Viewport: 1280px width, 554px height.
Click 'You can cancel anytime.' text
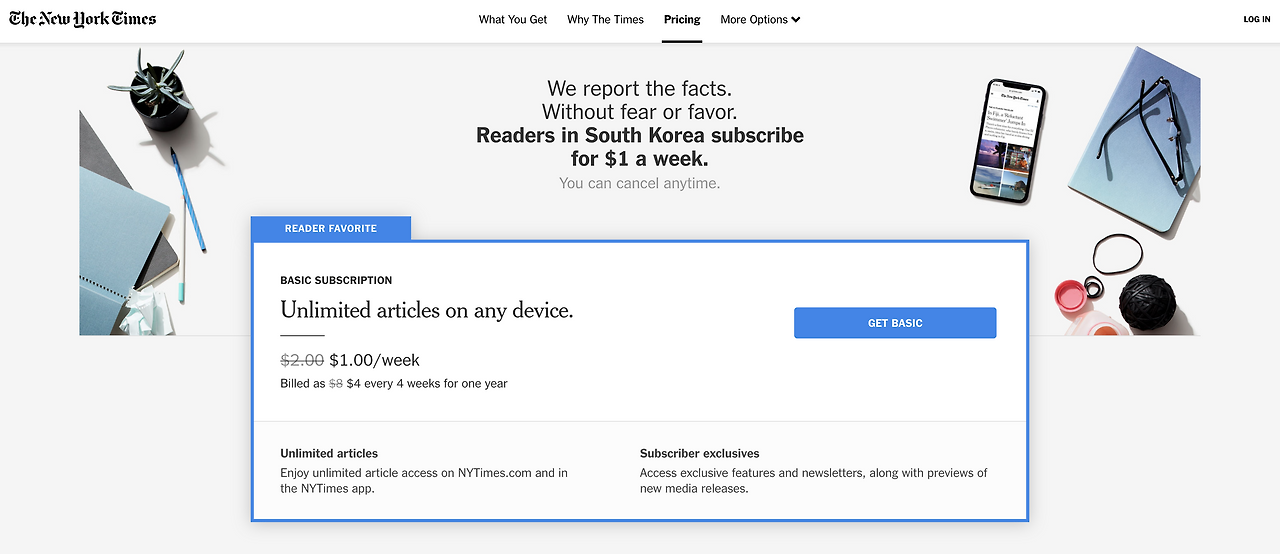point(640,183)
